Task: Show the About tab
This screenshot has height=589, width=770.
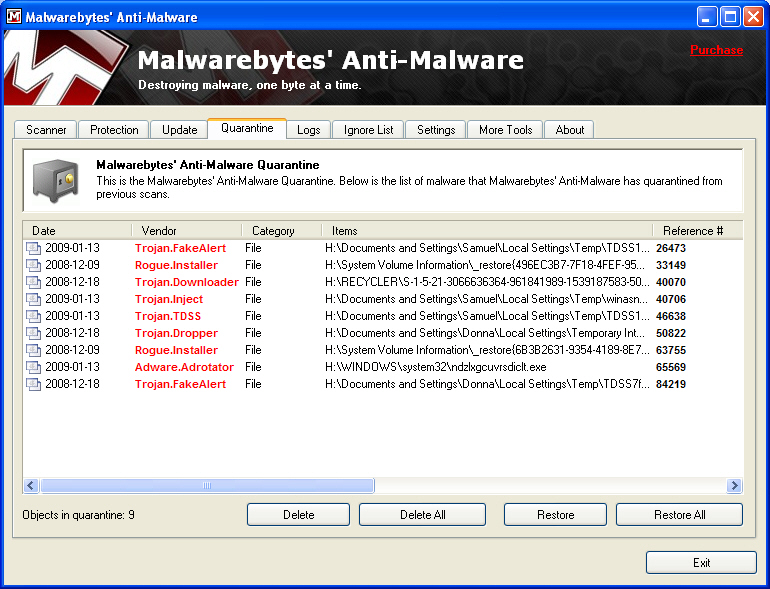Action: point(570,130)
